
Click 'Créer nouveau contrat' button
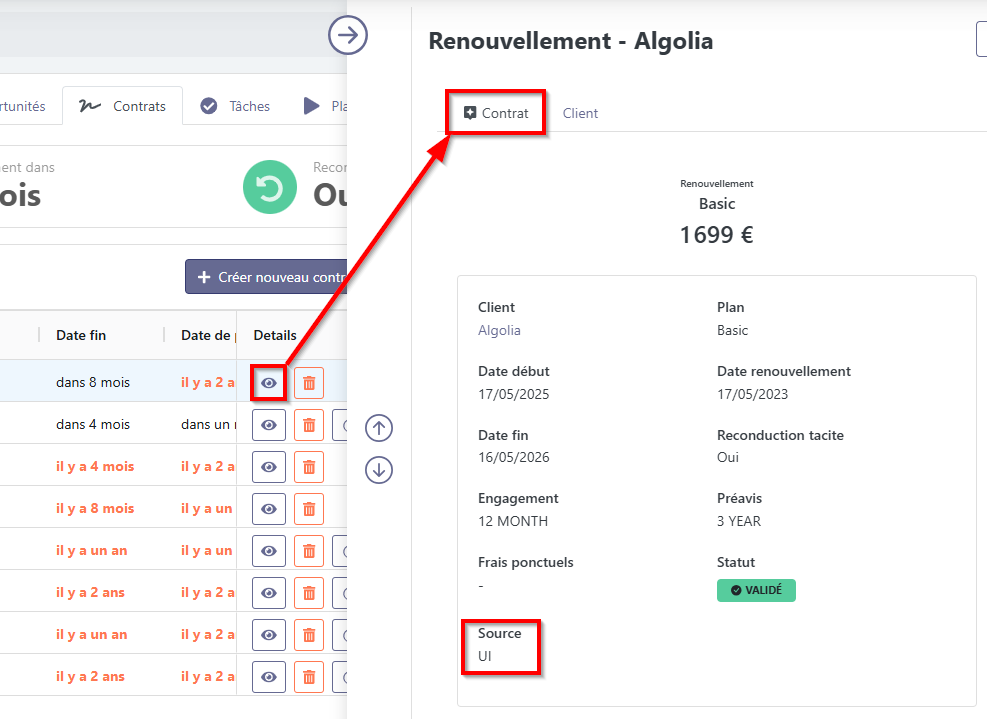(x=266, y=277)
